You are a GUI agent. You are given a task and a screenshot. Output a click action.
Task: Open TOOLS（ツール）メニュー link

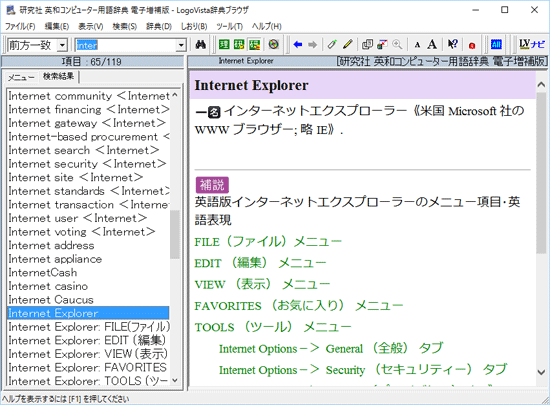pyautogui.click(x=273, y=327)
